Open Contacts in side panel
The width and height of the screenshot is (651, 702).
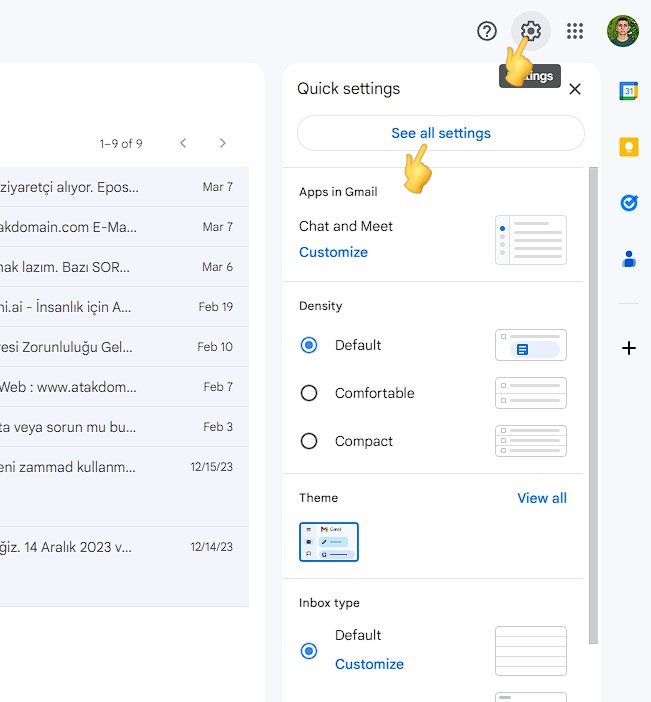click(629, 259)
